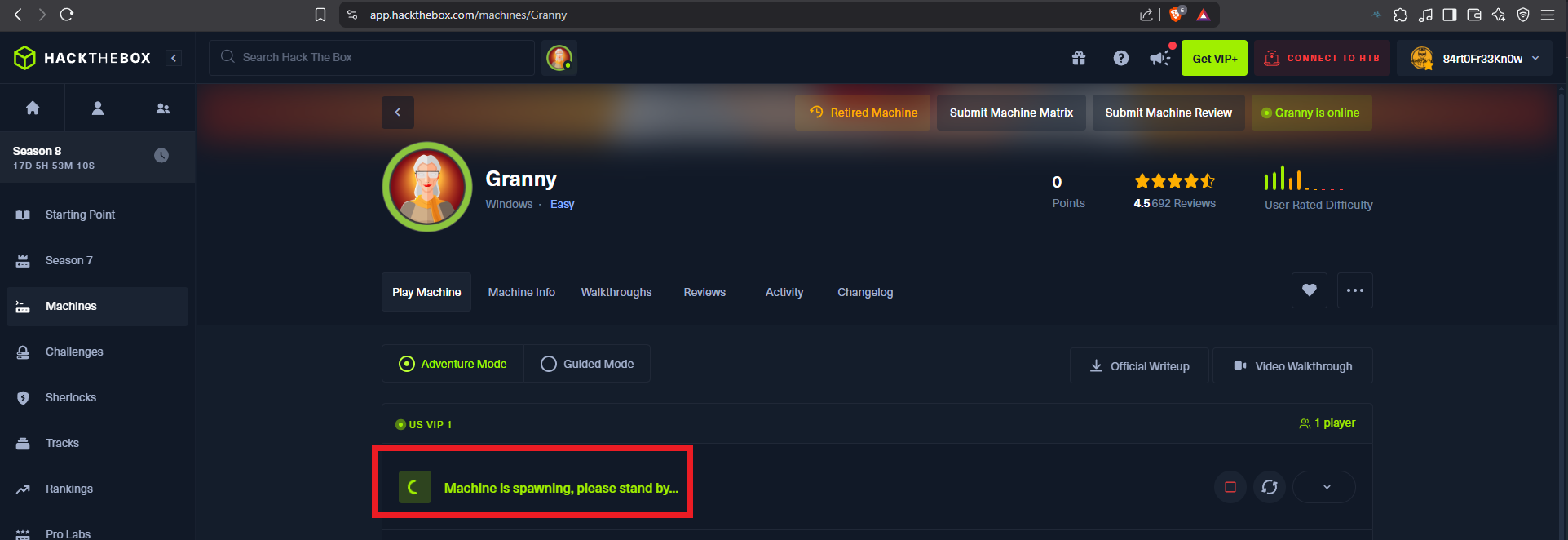
Task: Open Rankings in sidebar
Action: tap(98, 489)
